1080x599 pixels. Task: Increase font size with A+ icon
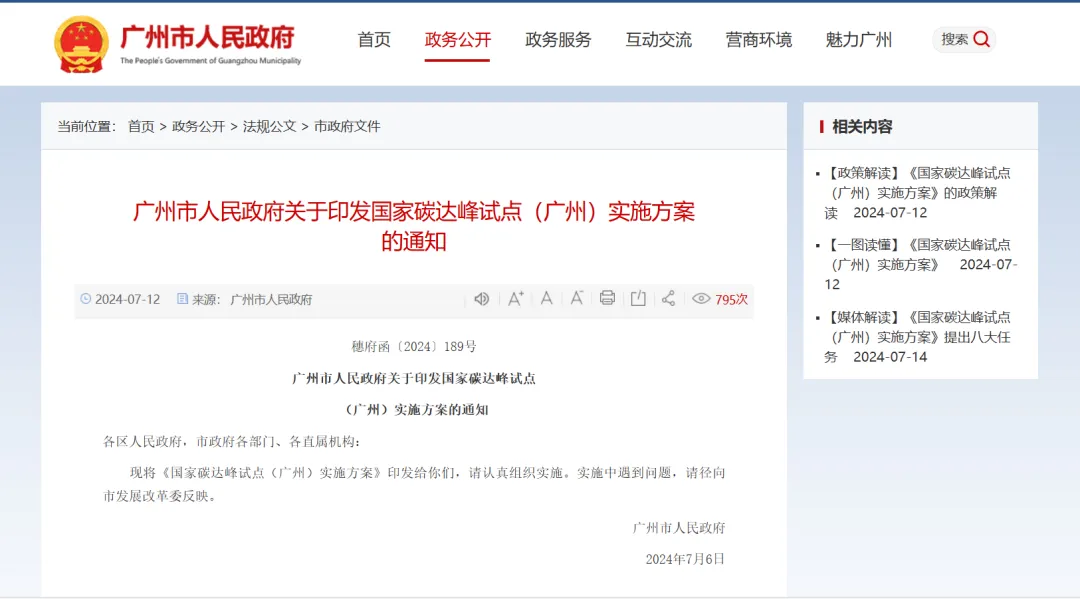[515, 298]
